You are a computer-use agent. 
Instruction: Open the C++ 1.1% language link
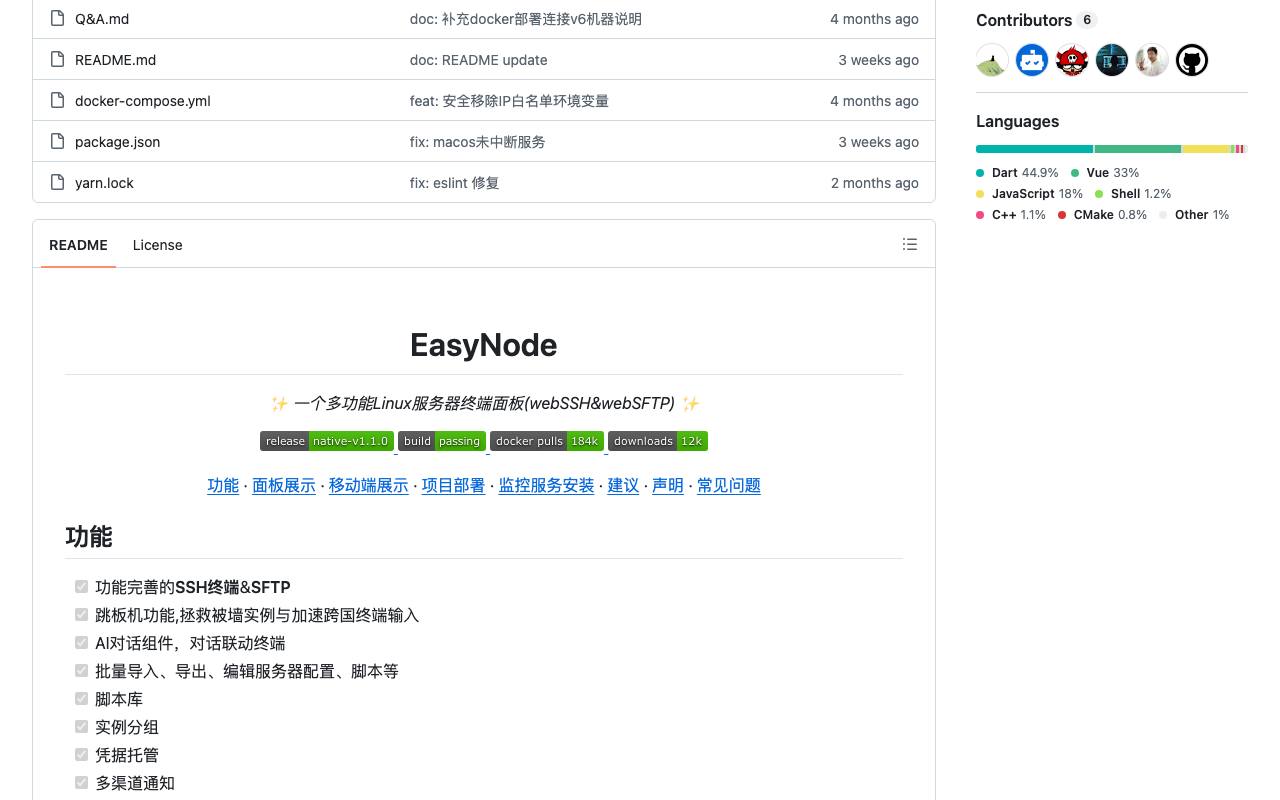(x=1011, y=215)
